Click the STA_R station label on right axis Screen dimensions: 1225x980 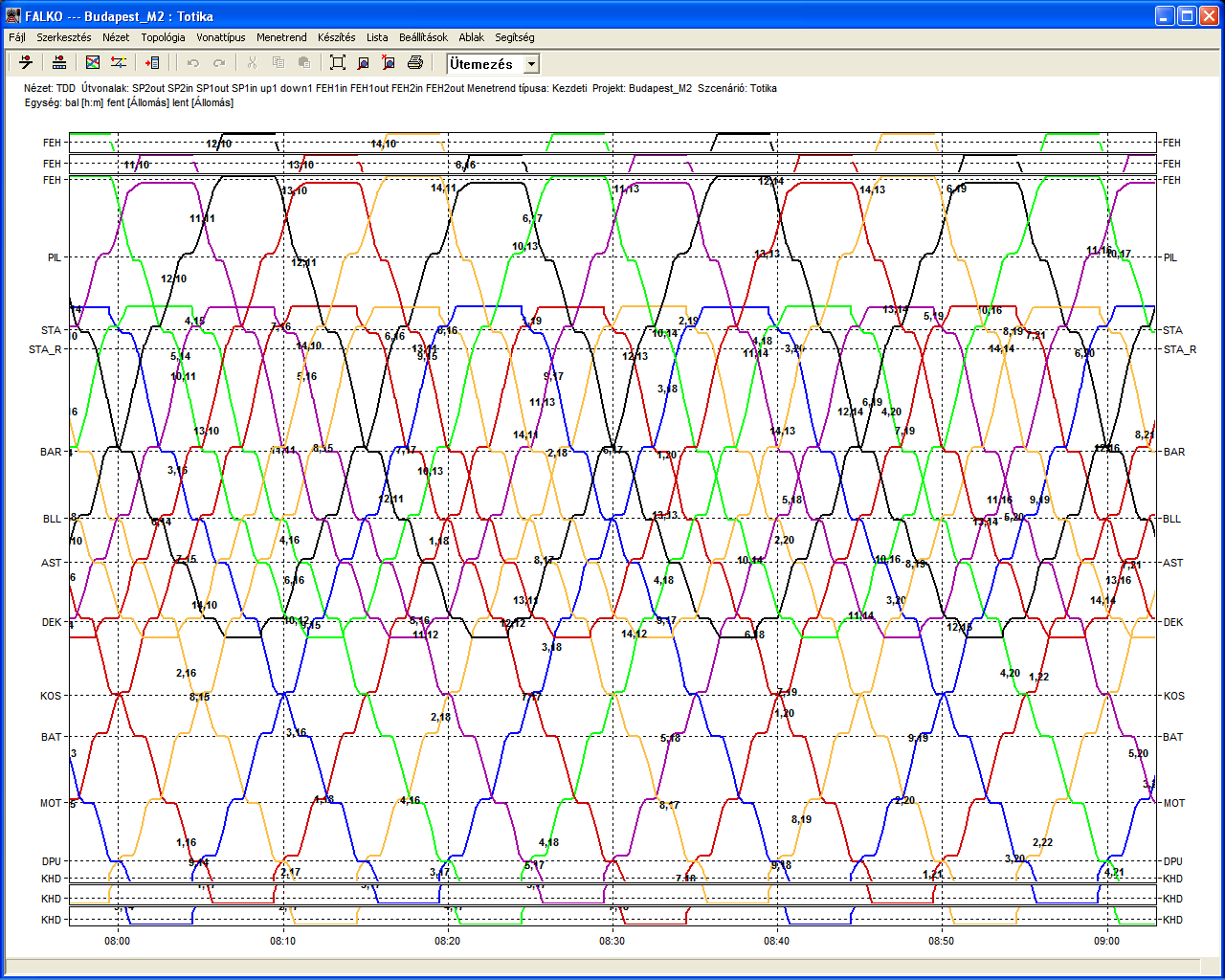click(1180, 349)
